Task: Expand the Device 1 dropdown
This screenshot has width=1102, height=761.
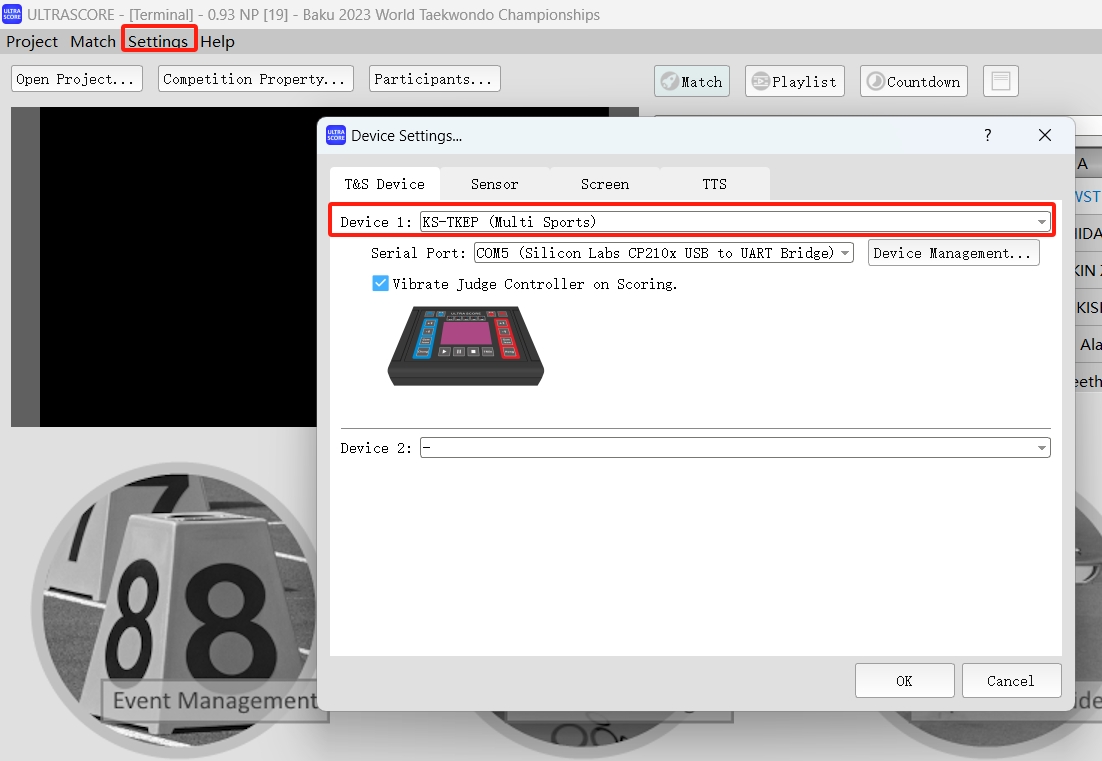Action: coord(1042,222)
